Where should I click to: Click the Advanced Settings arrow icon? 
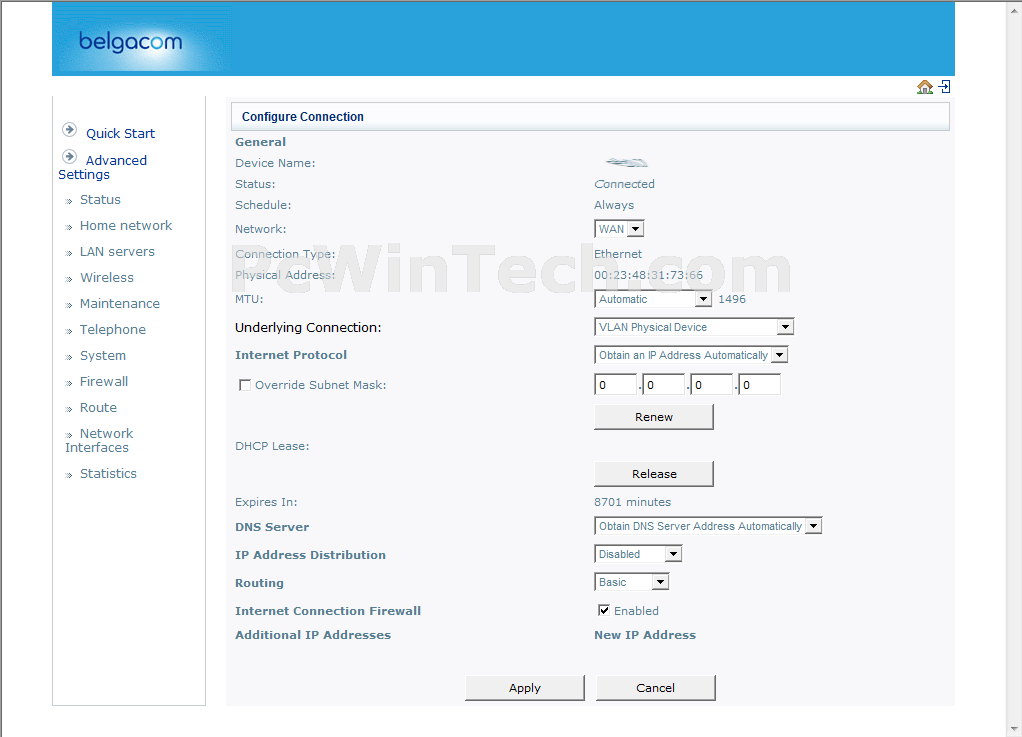[x=69, y=156]
